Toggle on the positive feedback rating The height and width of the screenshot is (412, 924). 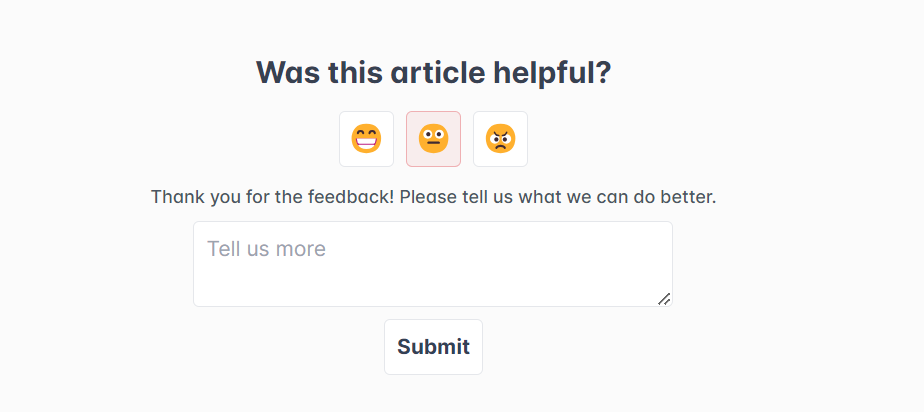366,139
